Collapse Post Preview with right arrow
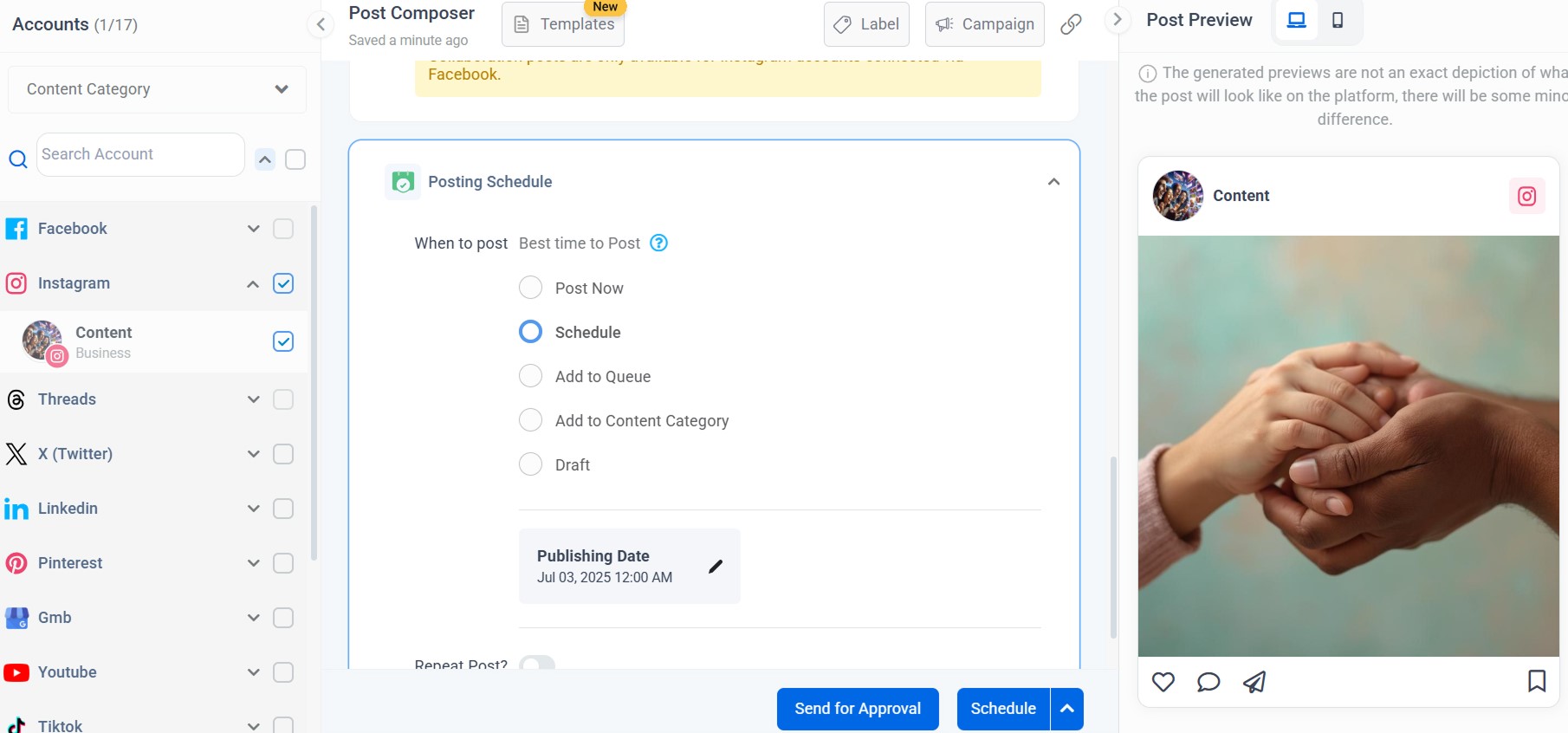Screen dimensions: 1568x733 tap(1118, 19)
